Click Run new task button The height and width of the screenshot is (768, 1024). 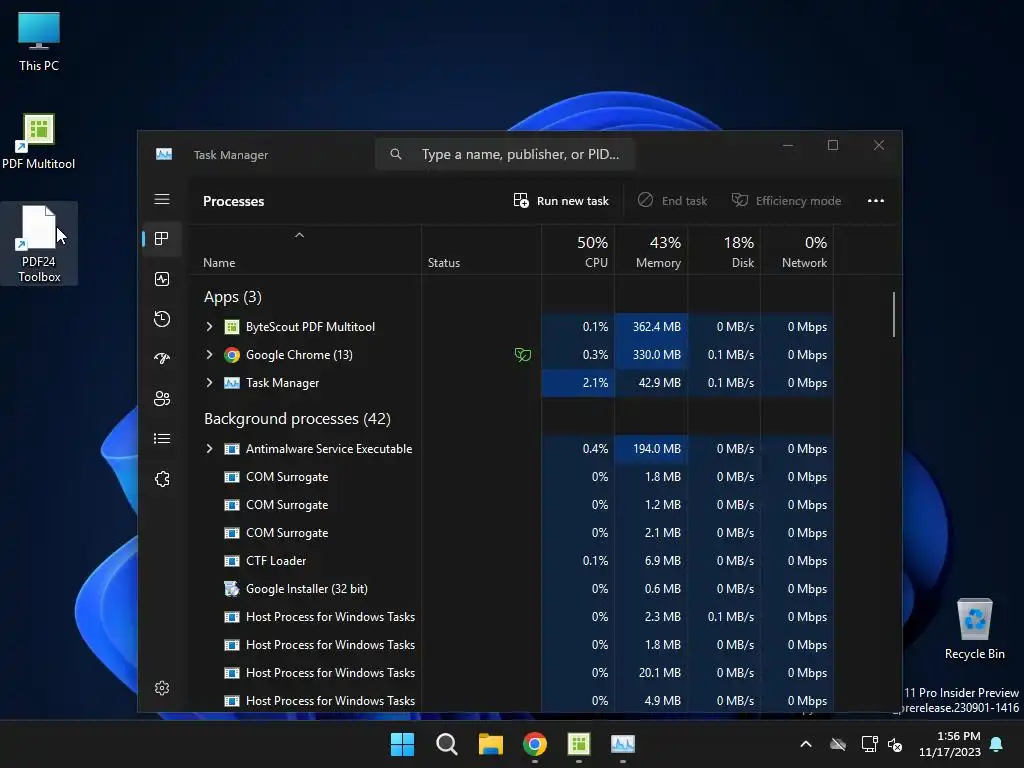[x=561, y=200]
